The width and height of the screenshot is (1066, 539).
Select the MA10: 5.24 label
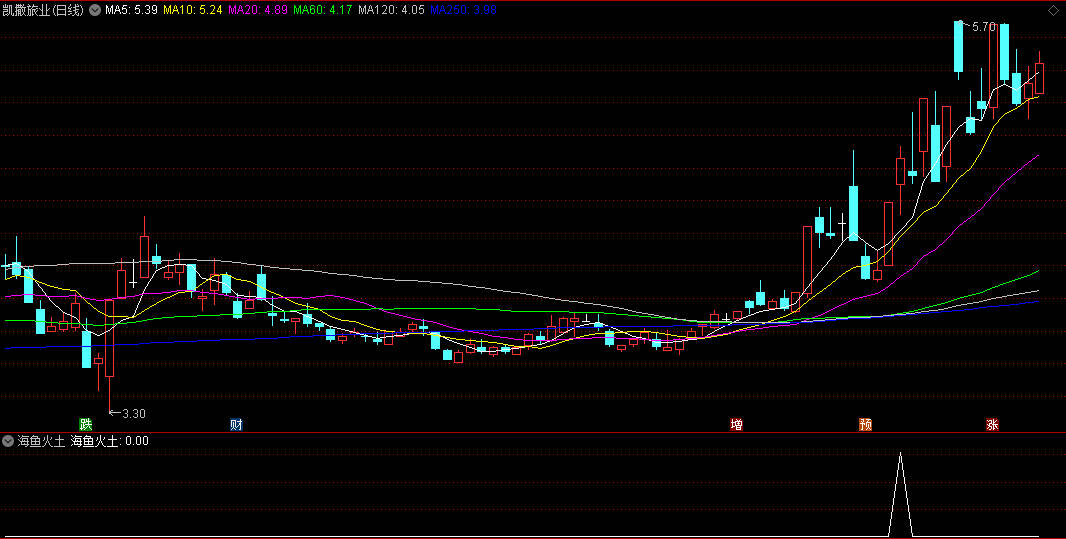[x=192, y=10]
